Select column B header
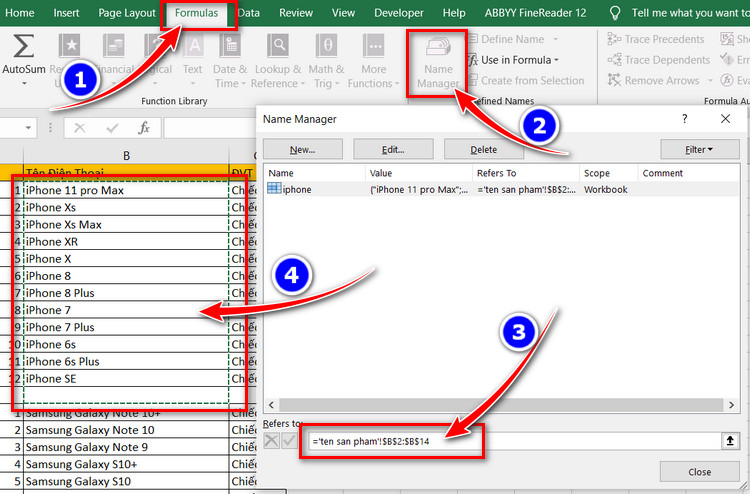750x494 pixels. click(x=126, y=155)
